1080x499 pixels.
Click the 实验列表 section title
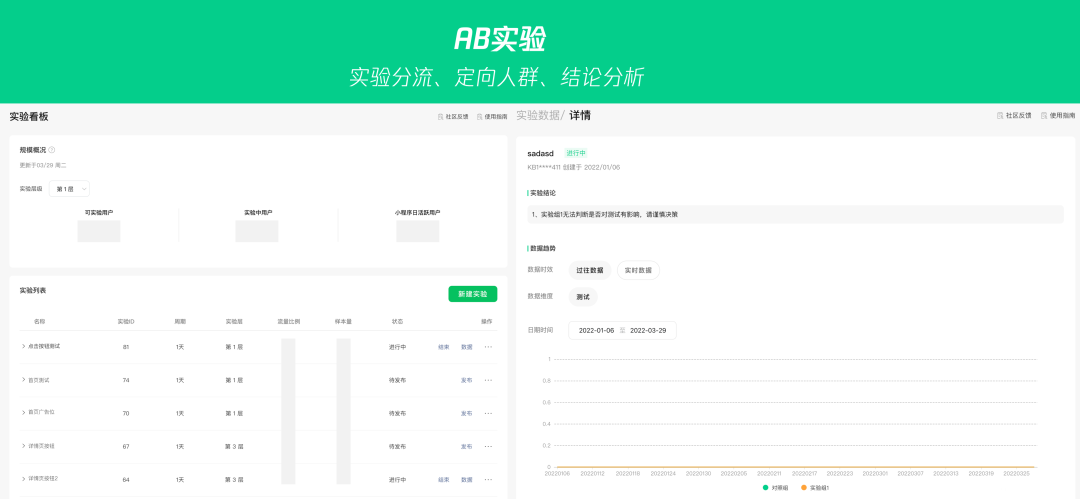click(33, 291)
